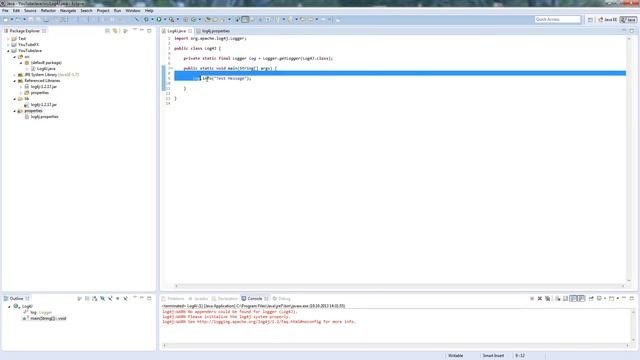Open the Run button dropdown arrow

click(164, 20)
